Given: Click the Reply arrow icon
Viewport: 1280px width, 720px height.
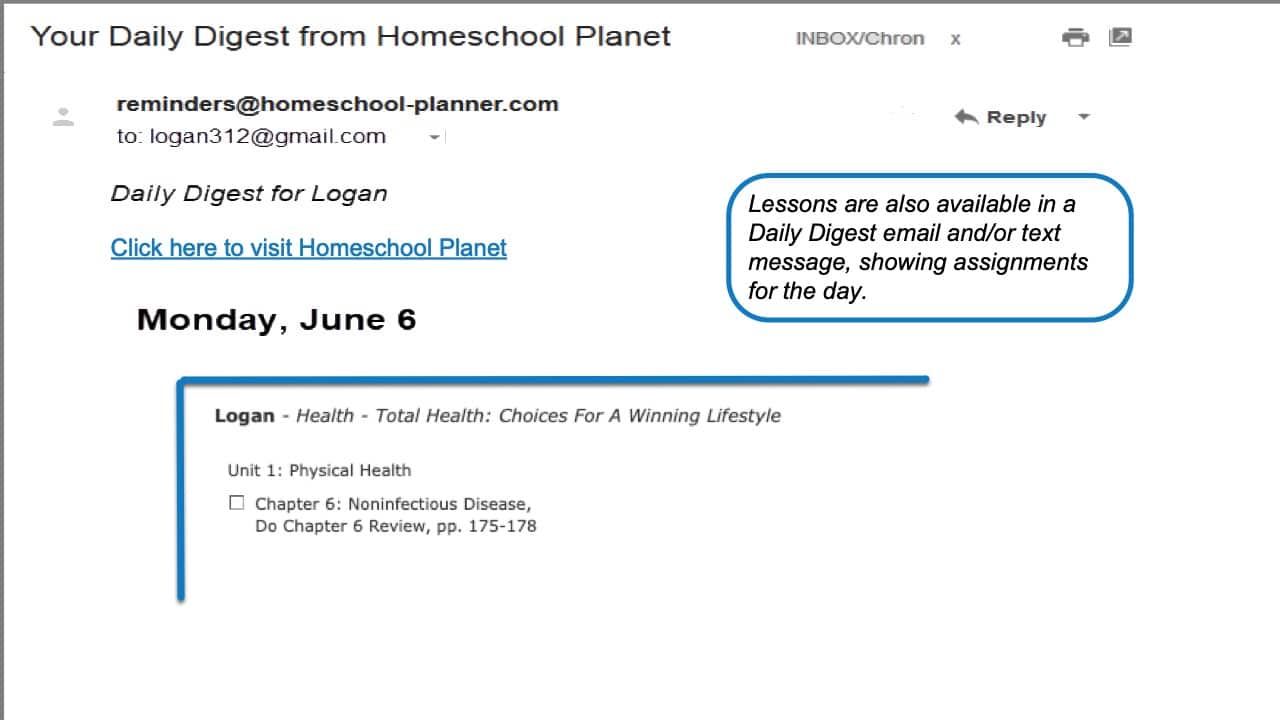Looking at the screenshot, I should 966,117.
